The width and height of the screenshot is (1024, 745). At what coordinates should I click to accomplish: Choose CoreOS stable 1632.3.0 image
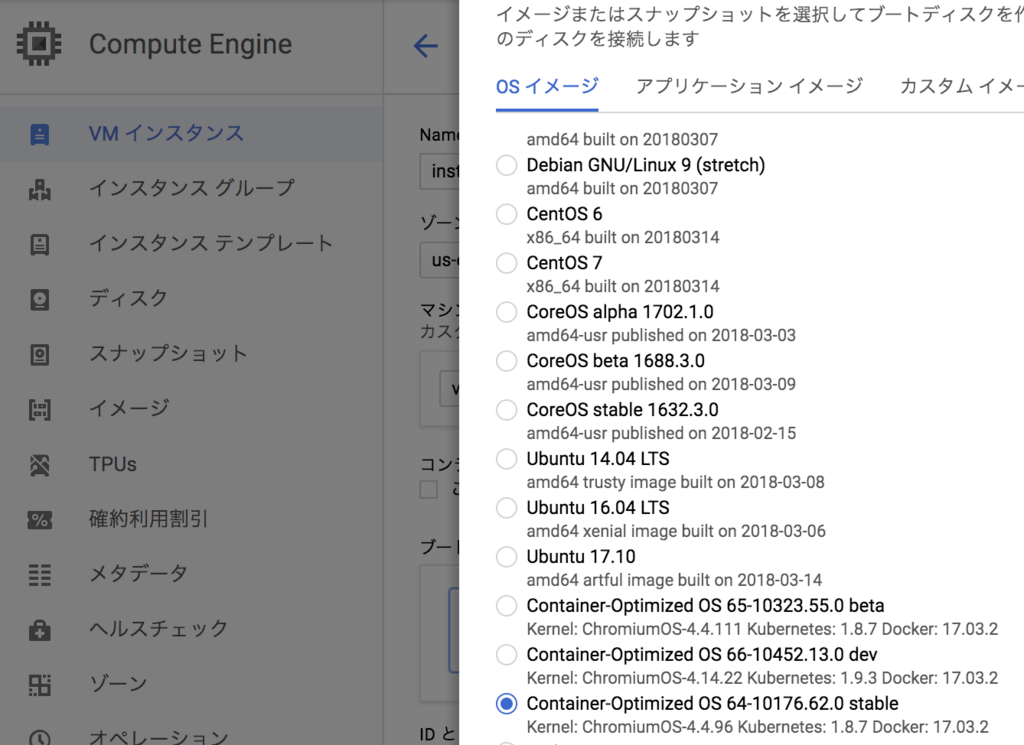[x=506, y=410]
